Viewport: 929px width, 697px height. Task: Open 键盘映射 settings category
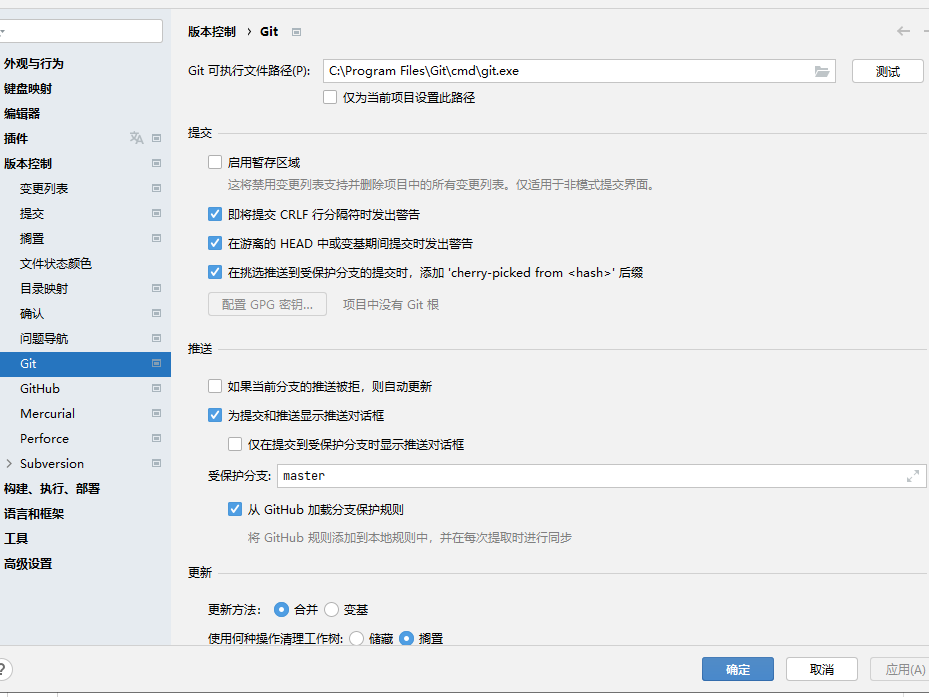(28, 88)
